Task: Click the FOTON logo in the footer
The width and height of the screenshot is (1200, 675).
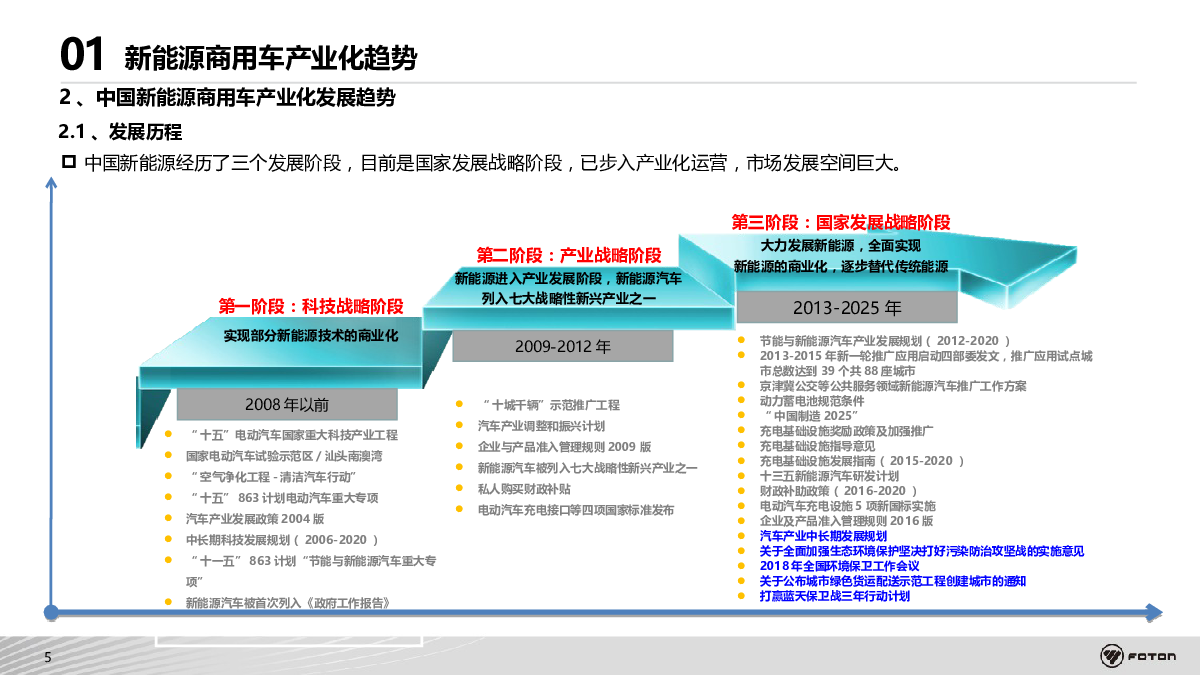Action: pos(1137,656)
